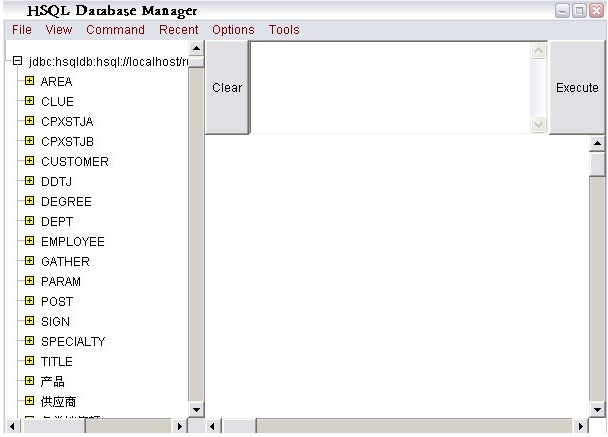Select the CLUE table label
This screenshot has height=437, width=608.
57,102
